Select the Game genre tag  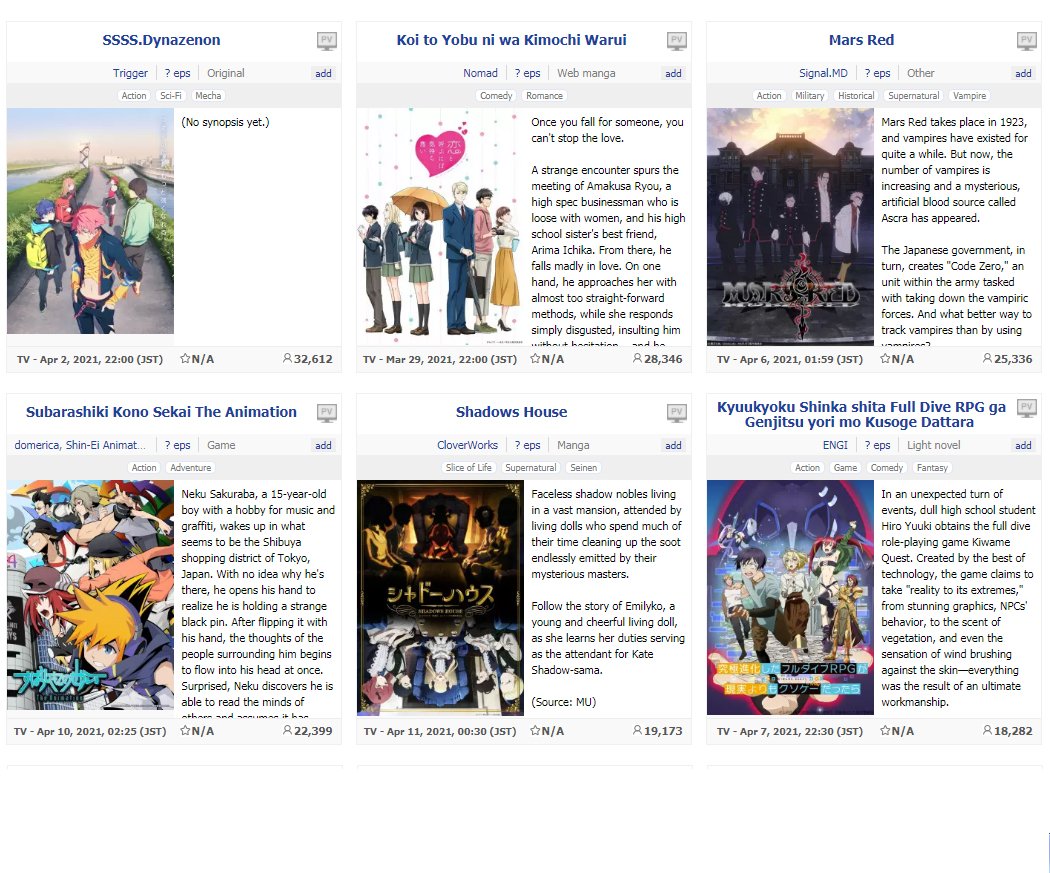click(845, 468)
